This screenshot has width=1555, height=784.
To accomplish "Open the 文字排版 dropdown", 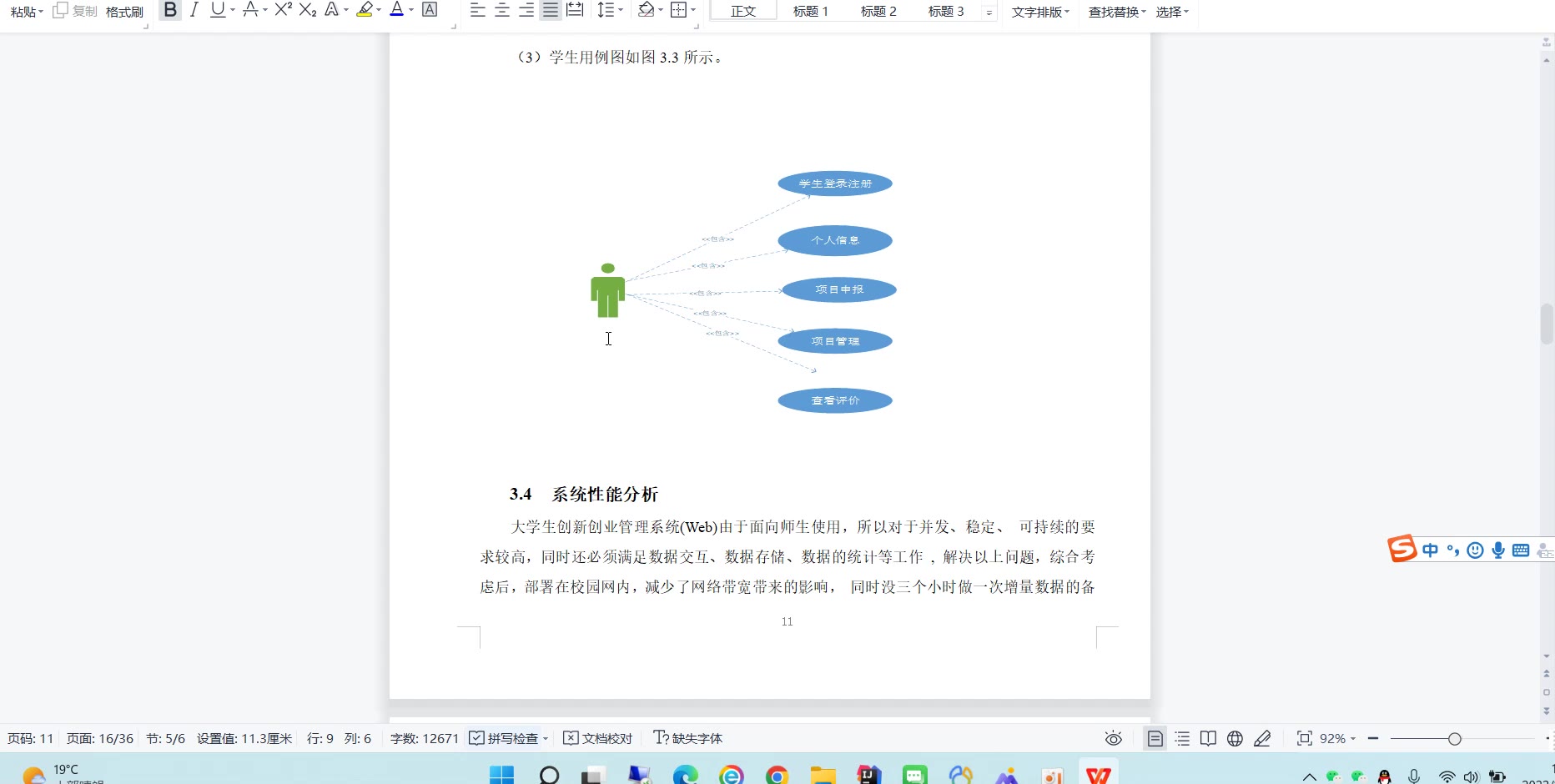I will (1040, 12).
